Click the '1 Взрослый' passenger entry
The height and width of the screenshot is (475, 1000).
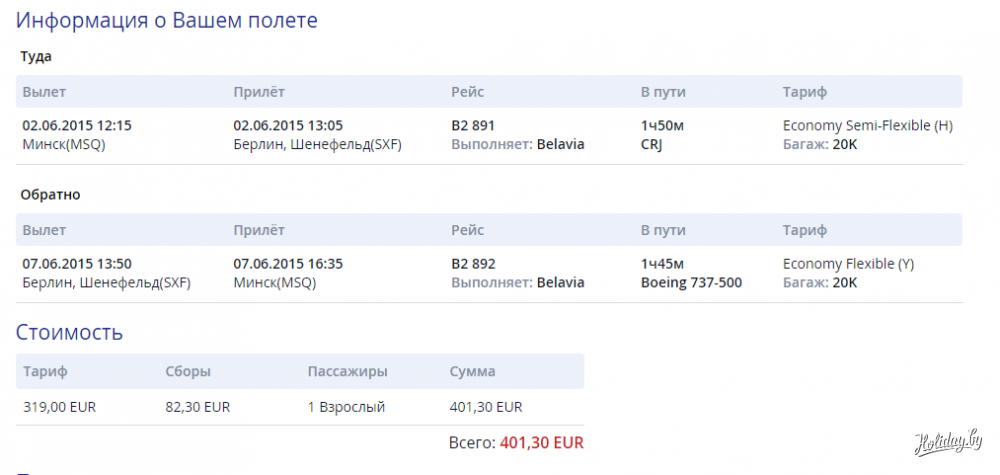pyautogui.click(x=346, y=407)
